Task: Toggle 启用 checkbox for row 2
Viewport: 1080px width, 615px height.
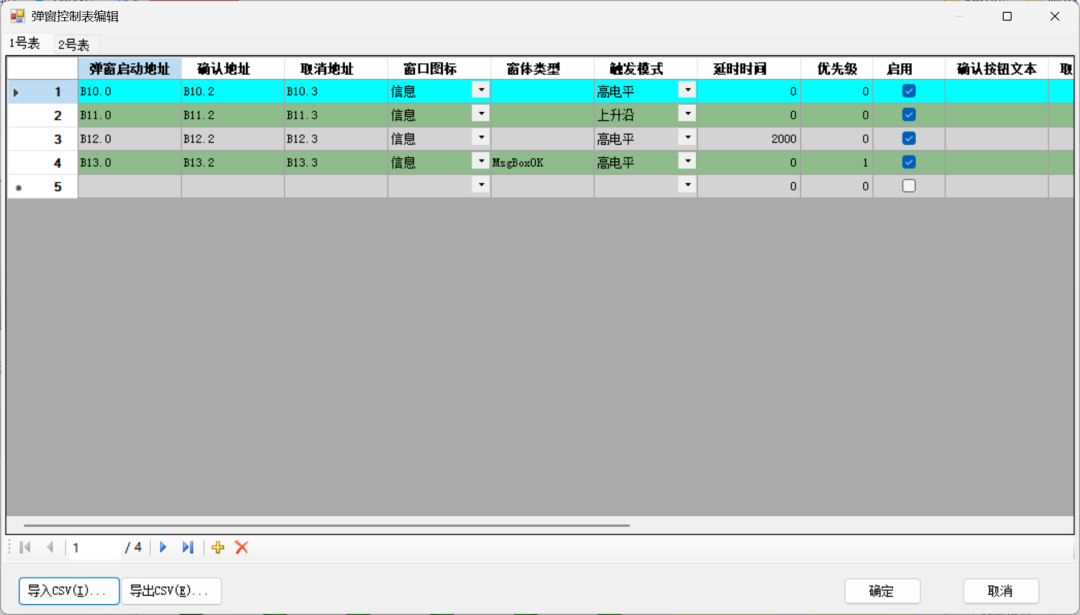Action: pyautogui.click(x=908, y=114)
